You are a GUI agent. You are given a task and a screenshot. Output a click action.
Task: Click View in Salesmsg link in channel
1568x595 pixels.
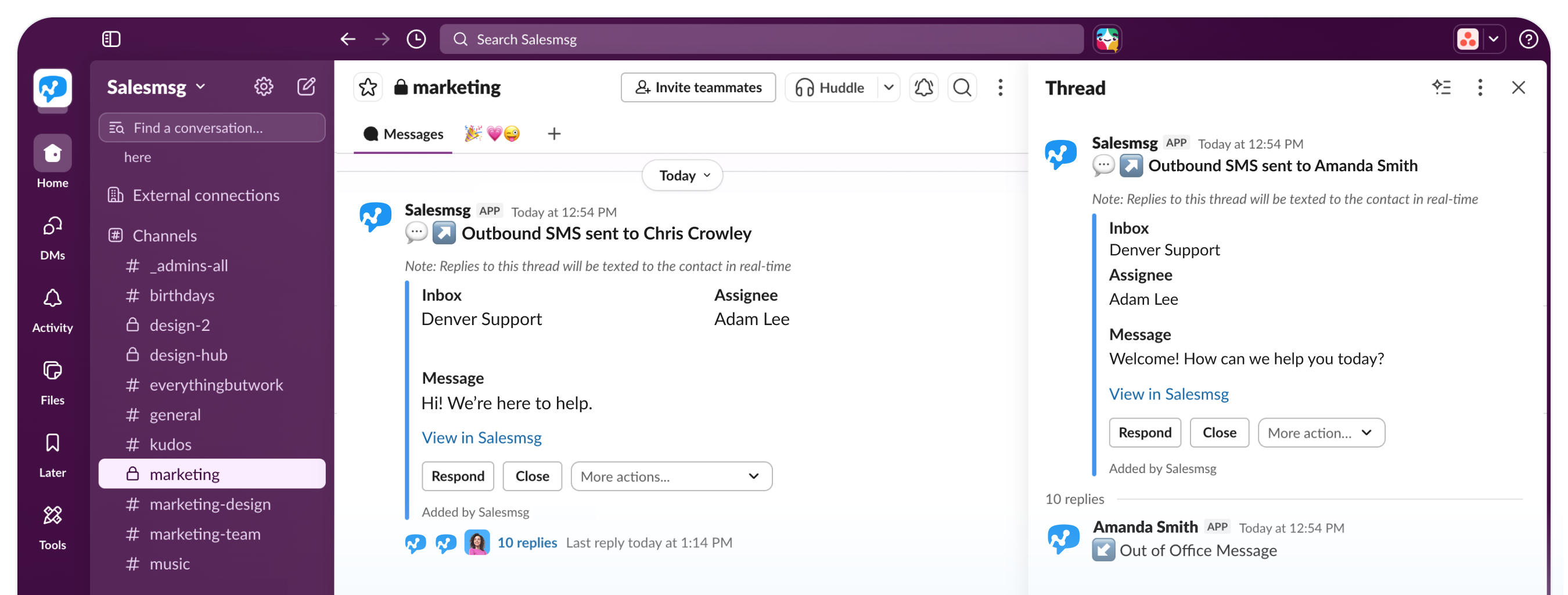(481, 438)
